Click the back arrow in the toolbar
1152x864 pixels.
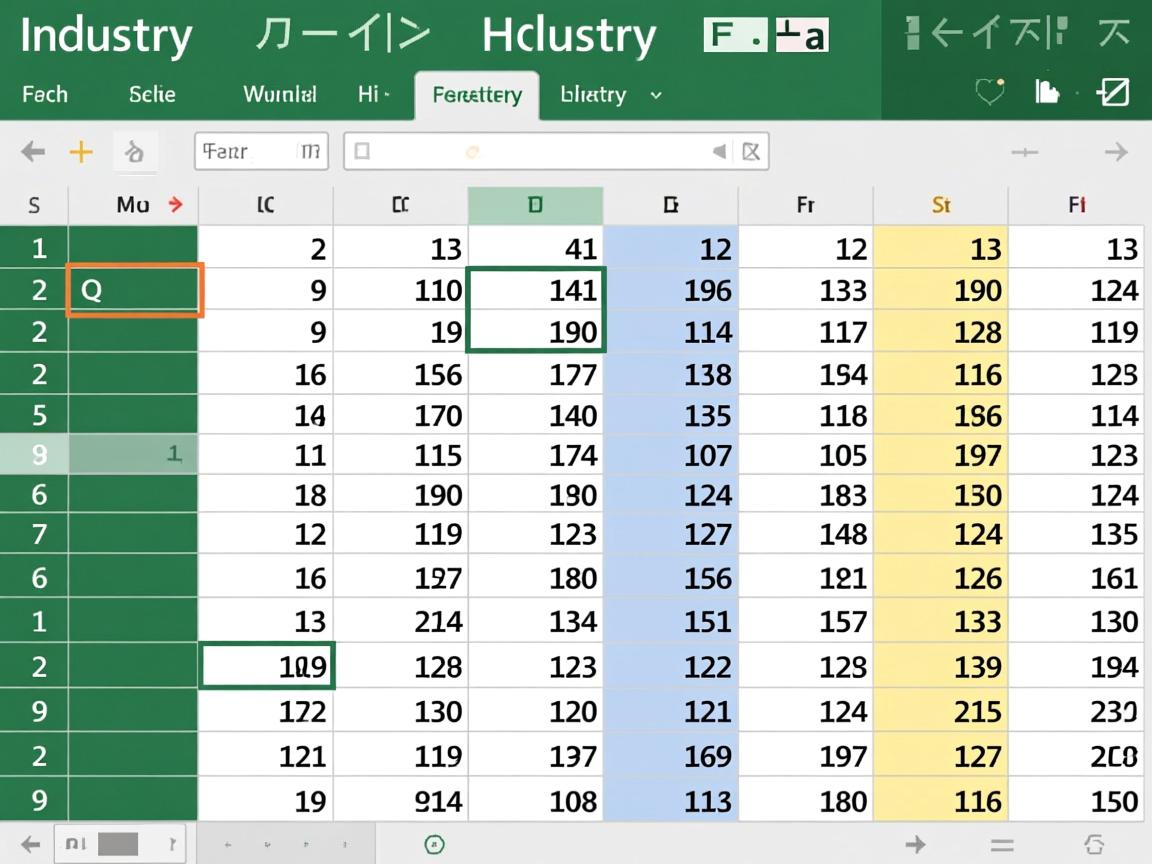coord(33,152)
